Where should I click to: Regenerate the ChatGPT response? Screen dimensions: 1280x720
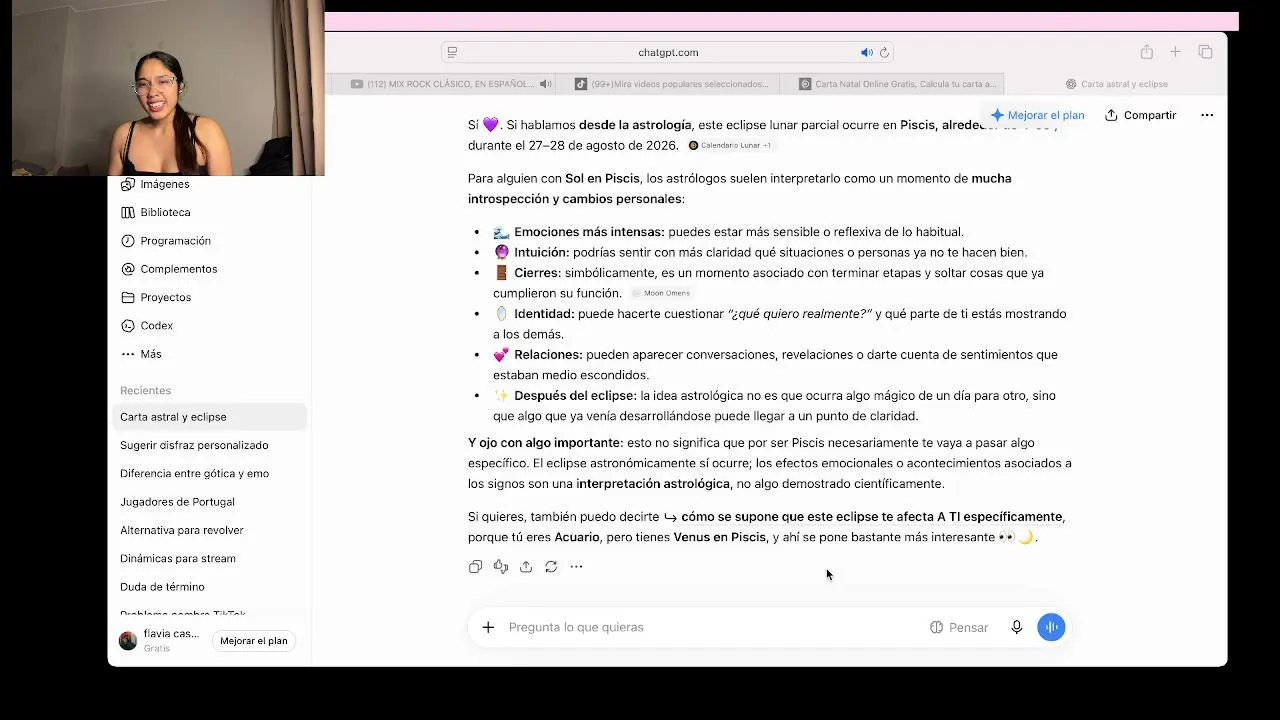pyautogui.click(x=551, y=567)
